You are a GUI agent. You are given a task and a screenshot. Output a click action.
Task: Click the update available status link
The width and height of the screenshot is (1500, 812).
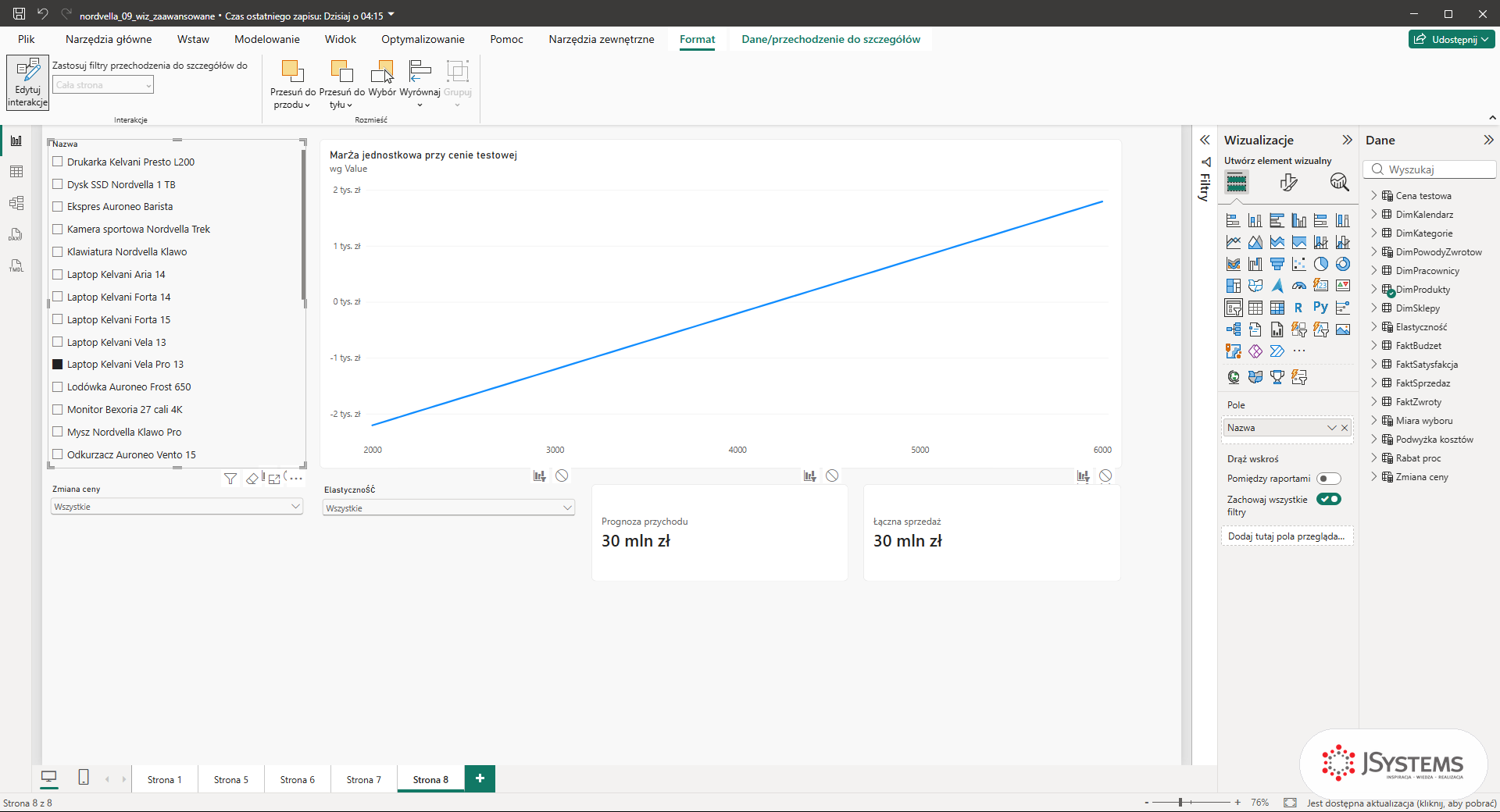1402,803
